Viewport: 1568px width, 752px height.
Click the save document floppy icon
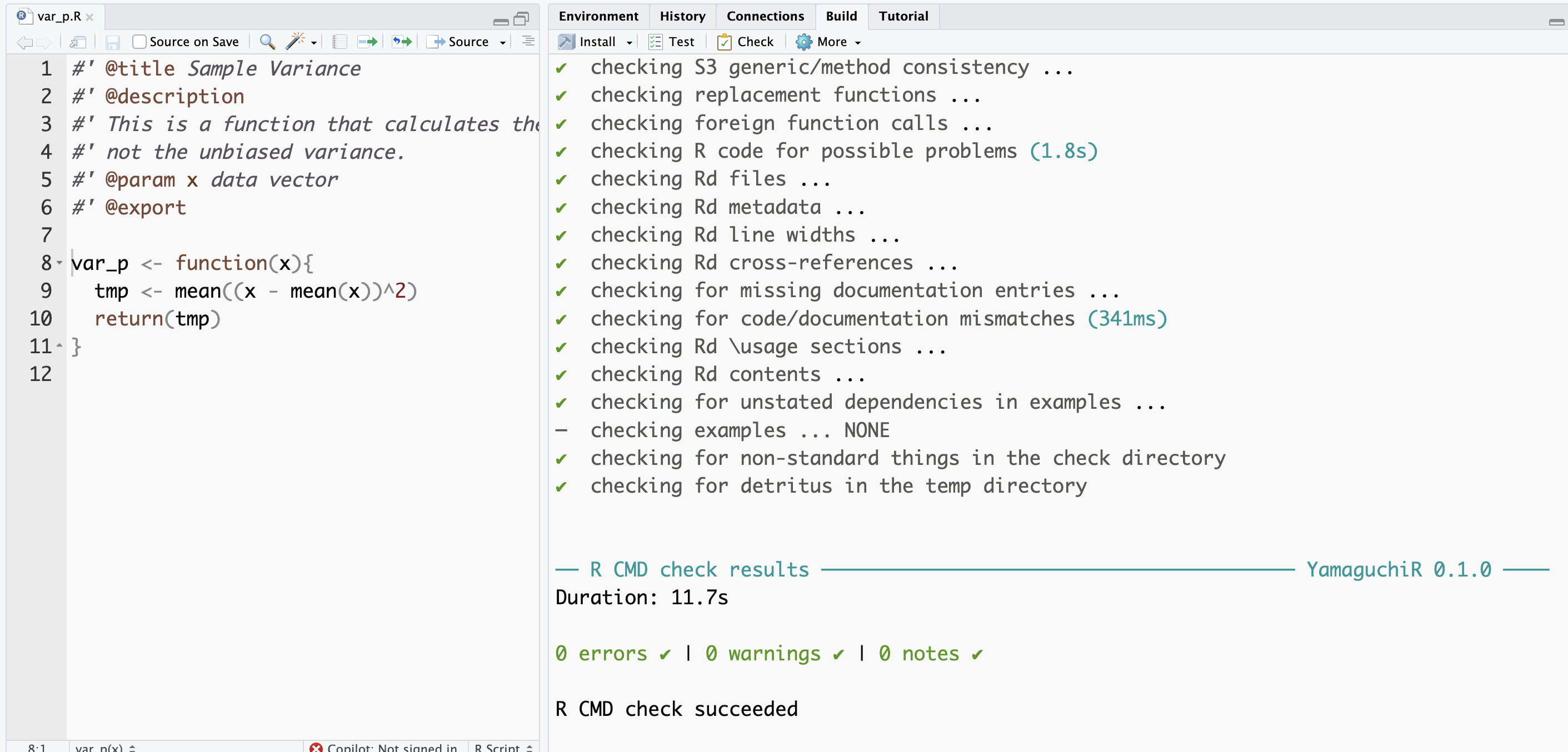(x=112, y=41)
